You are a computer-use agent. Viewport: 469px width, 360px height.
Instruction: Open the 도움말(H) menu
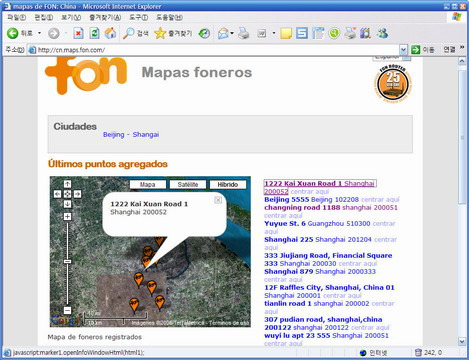(x=169, y=17)
